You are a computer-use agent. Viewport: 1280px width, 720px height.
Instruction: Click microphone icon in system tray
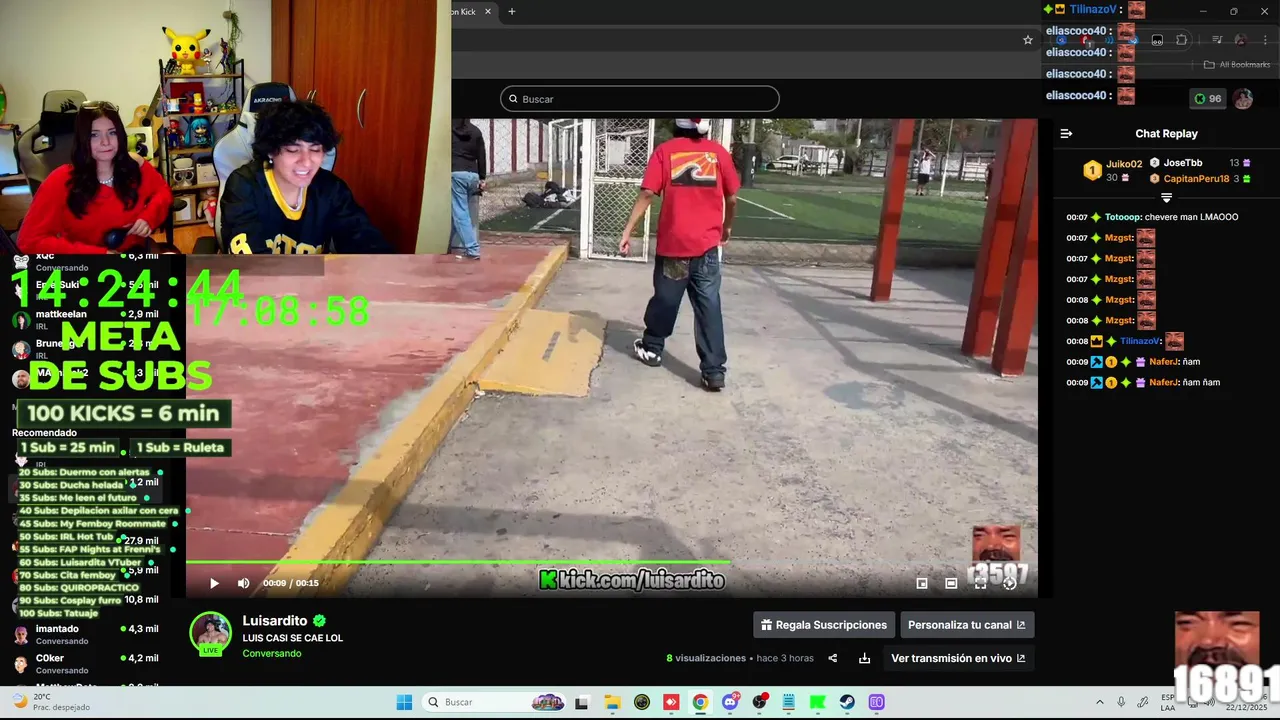(1121, 702)
